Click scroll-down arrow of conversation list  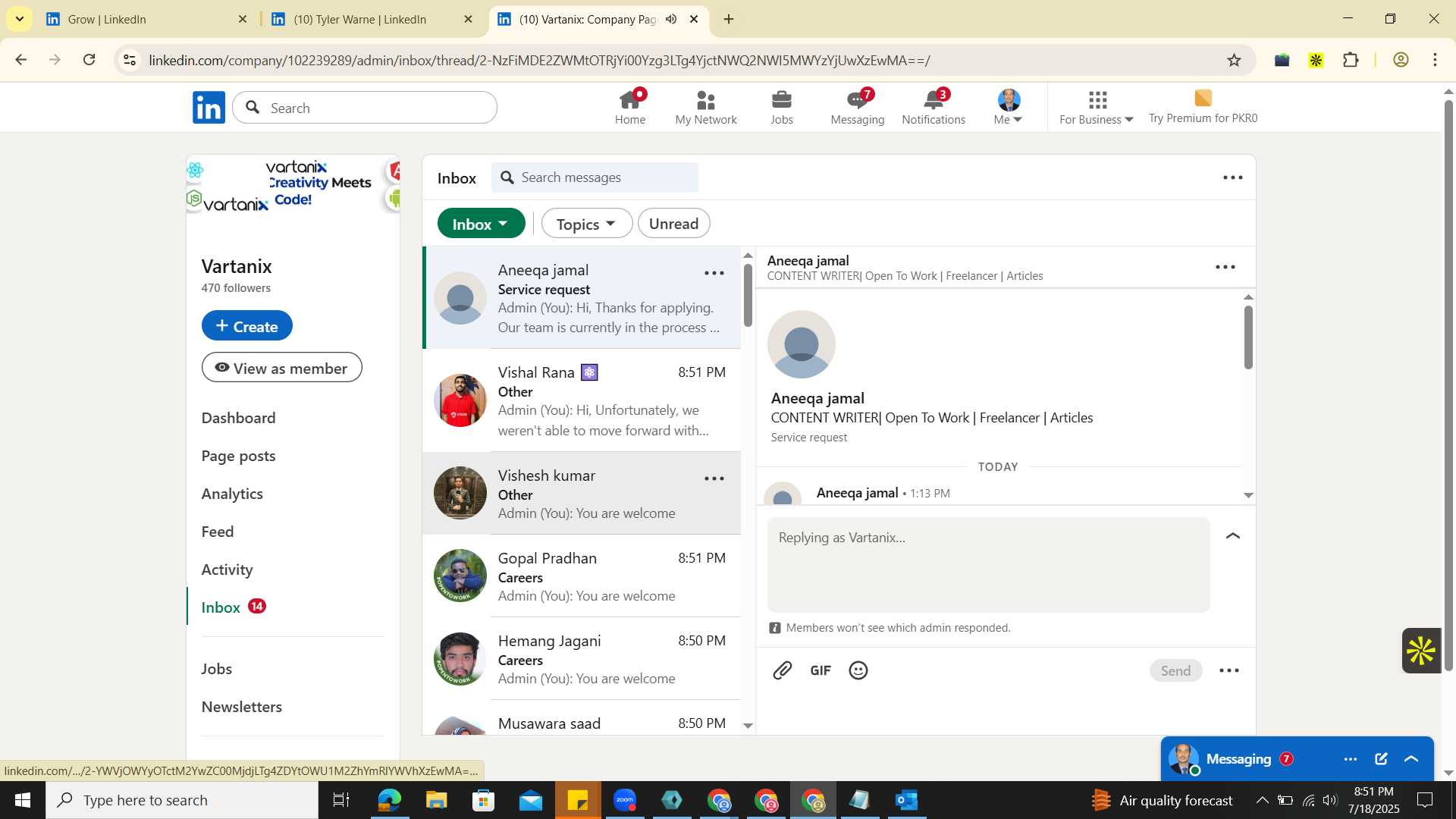tap(748, 726)
